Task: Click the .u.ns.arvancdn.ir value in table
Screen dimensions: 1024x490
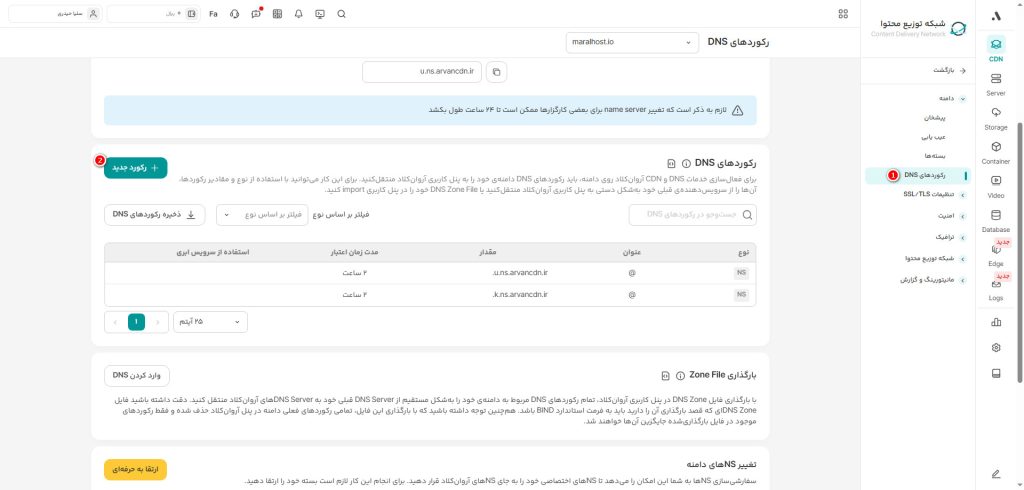Action: point(519,273)
